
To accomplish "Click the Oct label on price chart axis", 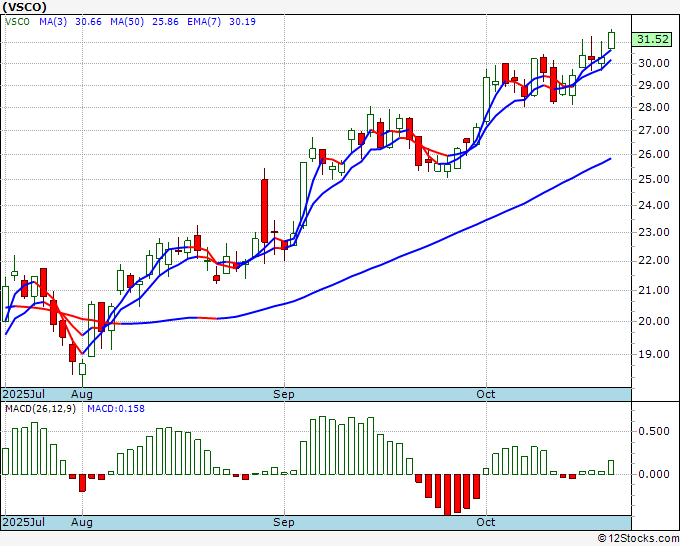I will pos(486,394).
